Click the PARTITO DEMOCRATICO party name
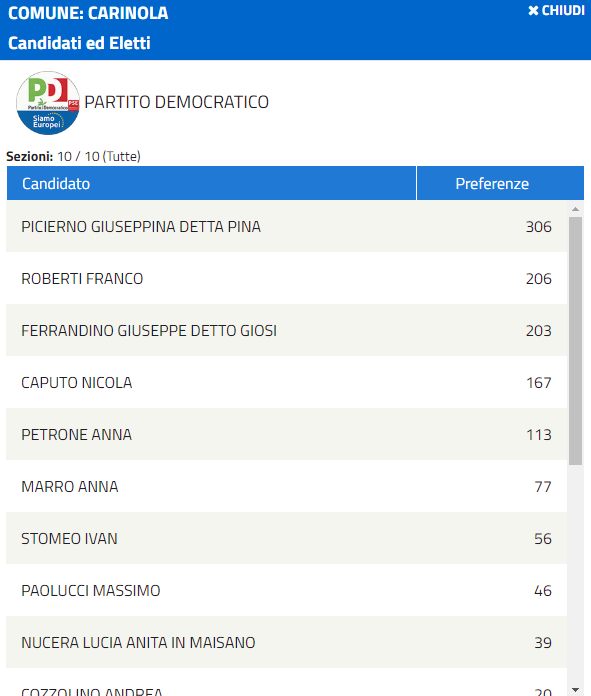The height and width of the screenshot is (696, 591). 177,102
